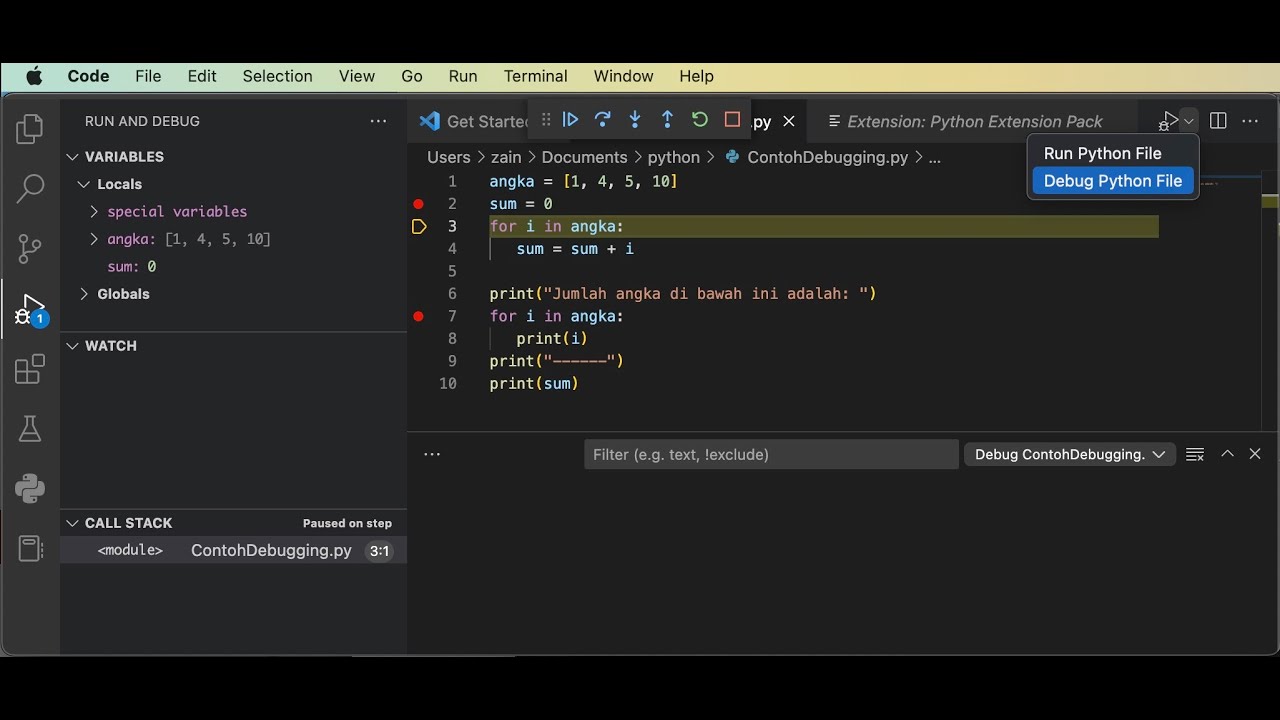
Task: Open the Python view in activity bar
Action: click(30, 488)
